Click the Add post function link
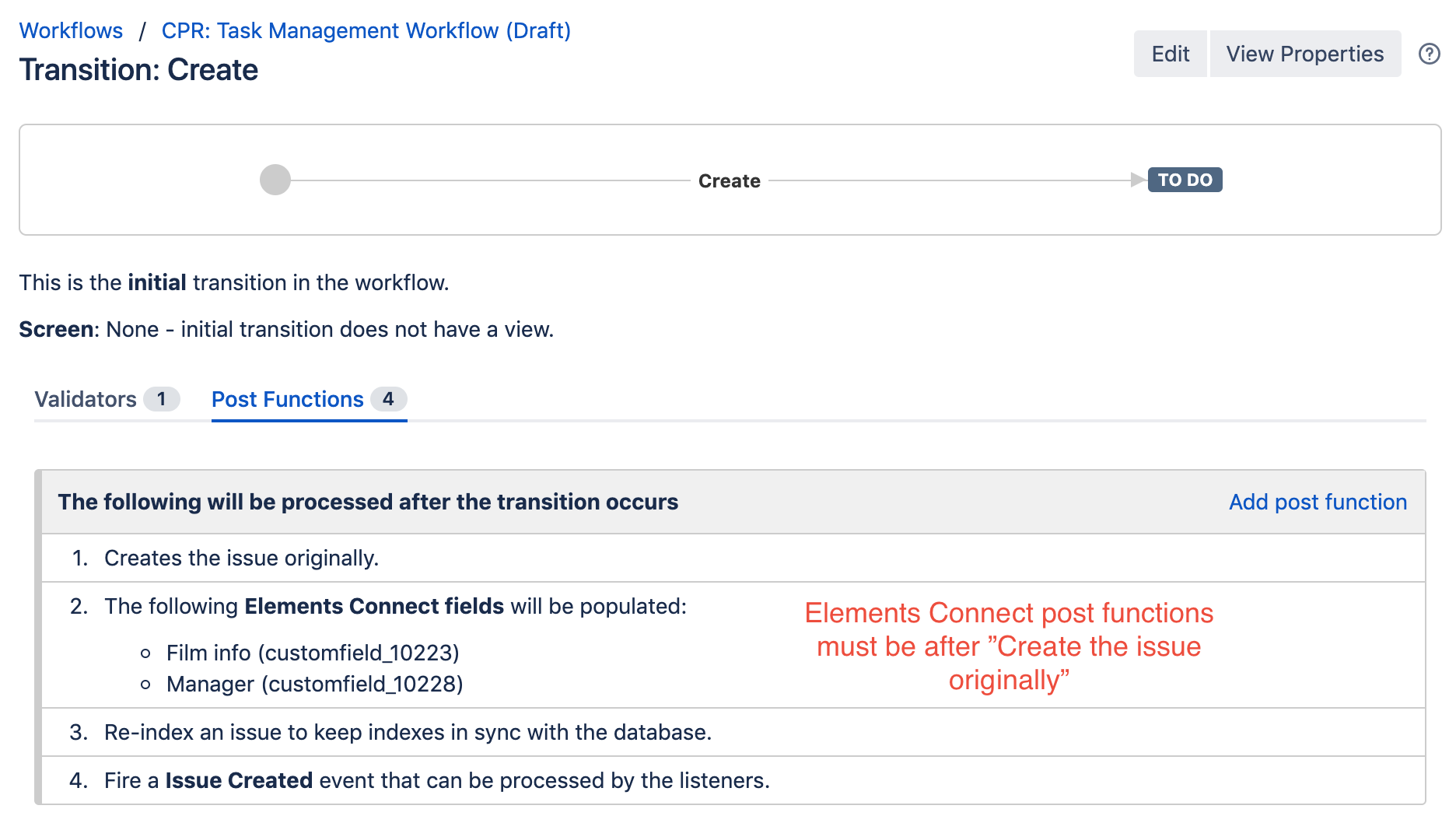 1318,502
